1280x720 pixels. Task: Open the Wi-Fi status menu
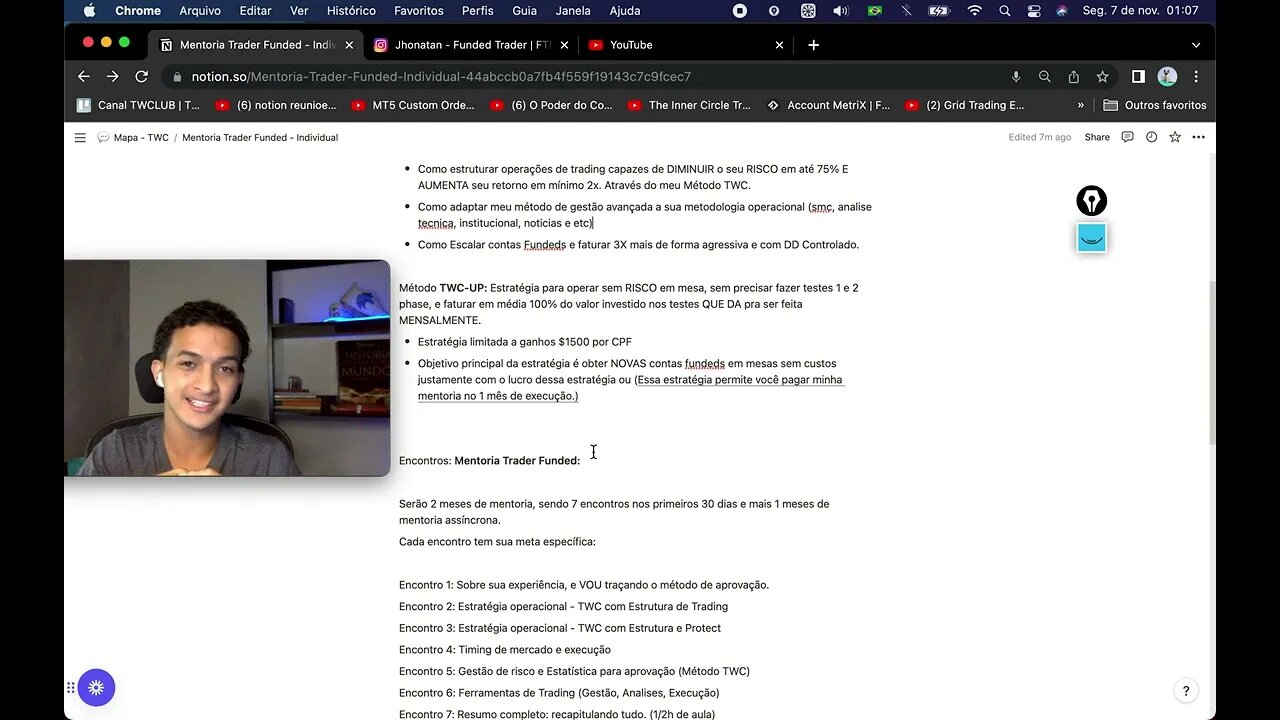point(974,11)
